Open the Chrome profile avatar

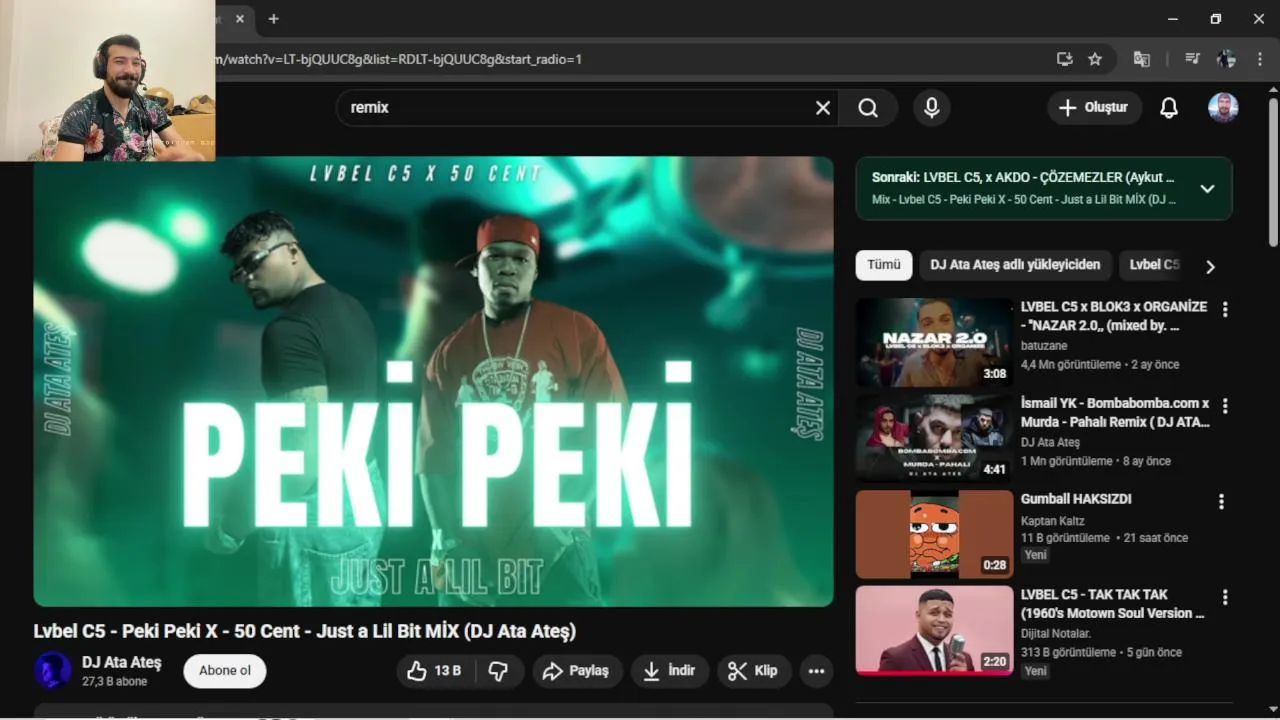1227,59
